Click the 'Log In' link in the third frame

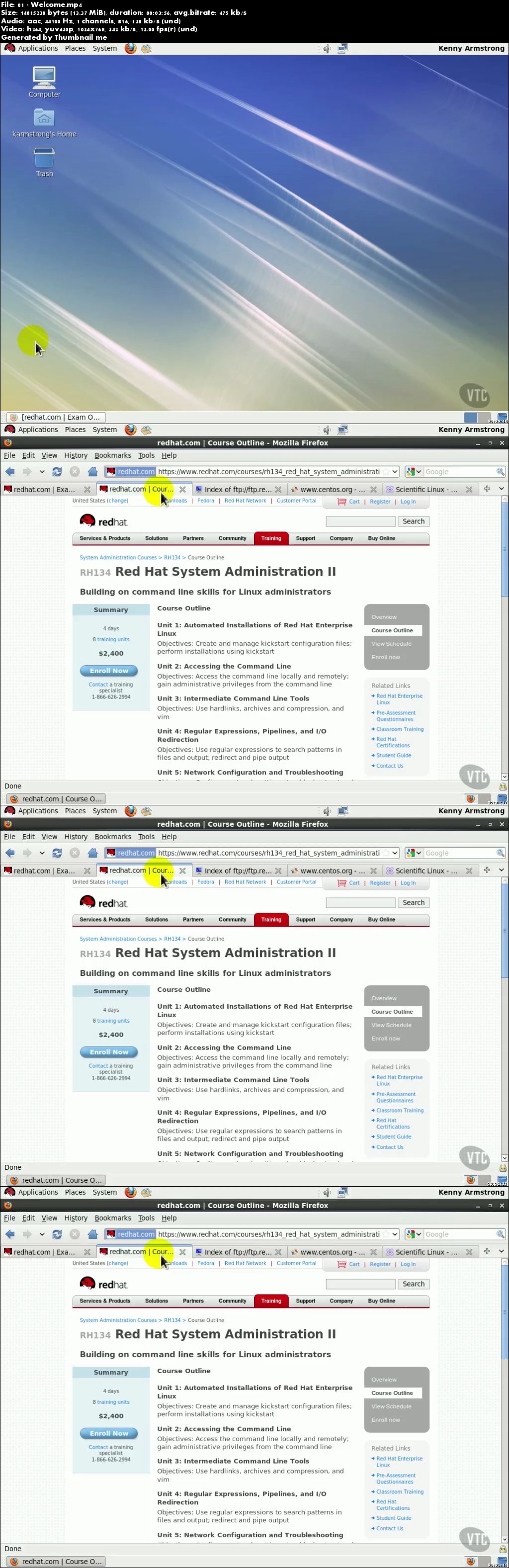click(x=408, y=882)
